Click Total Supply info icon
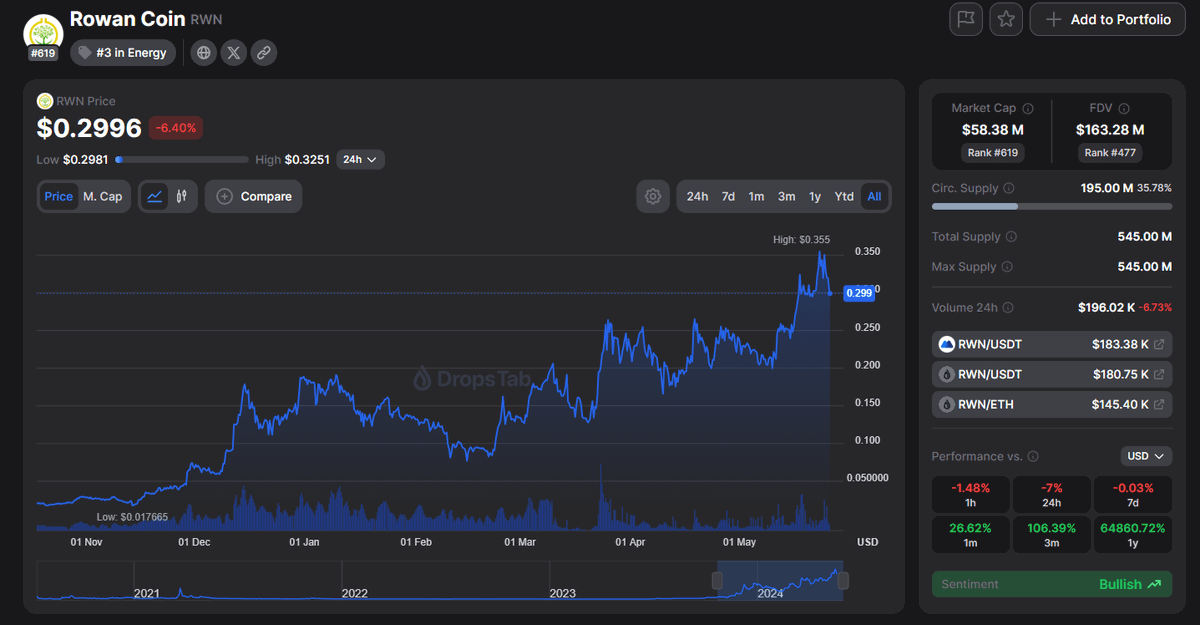The width and height of the screenshot is (1200, 625). 1011,237
